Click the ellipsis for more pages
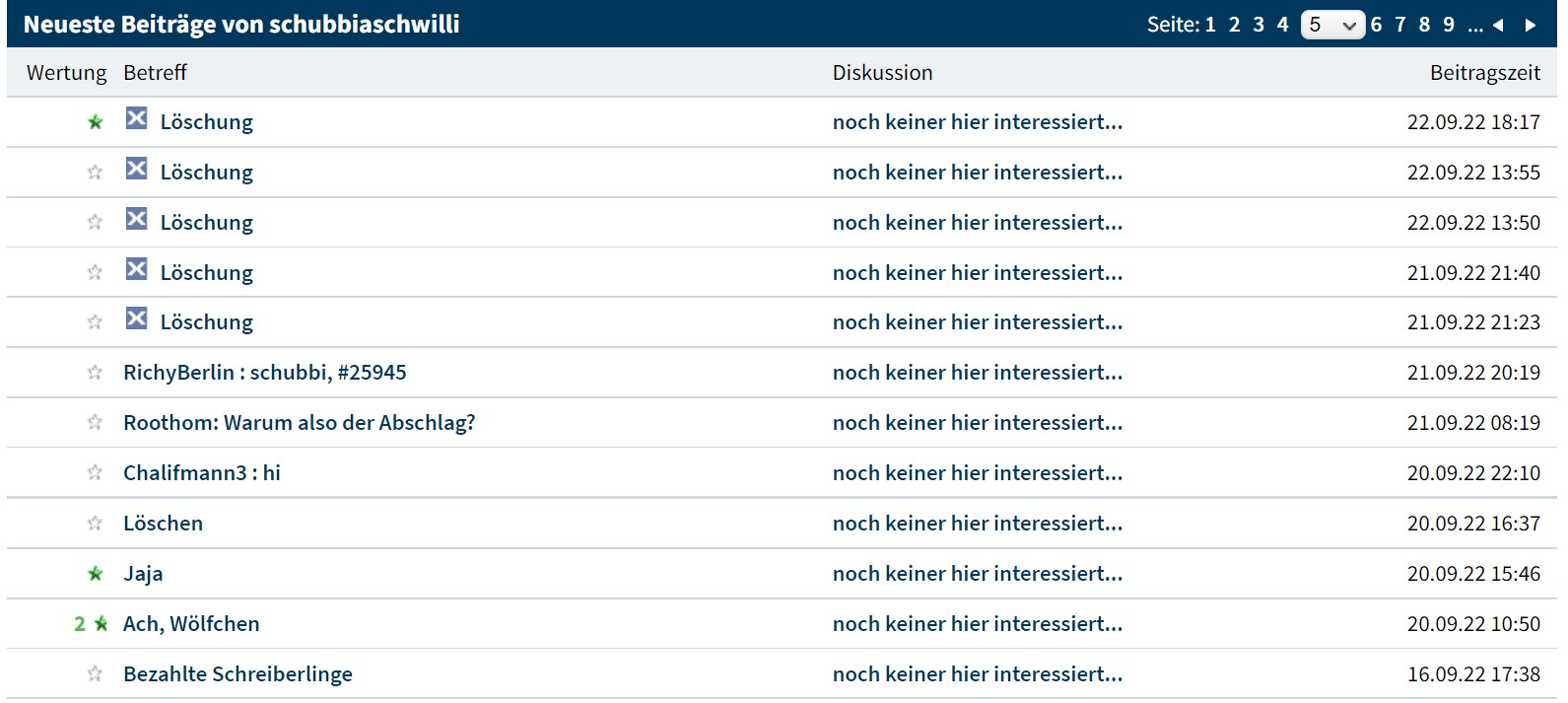The height and width of the screenshot is (703, 1568). click(x=1474, y=27)
